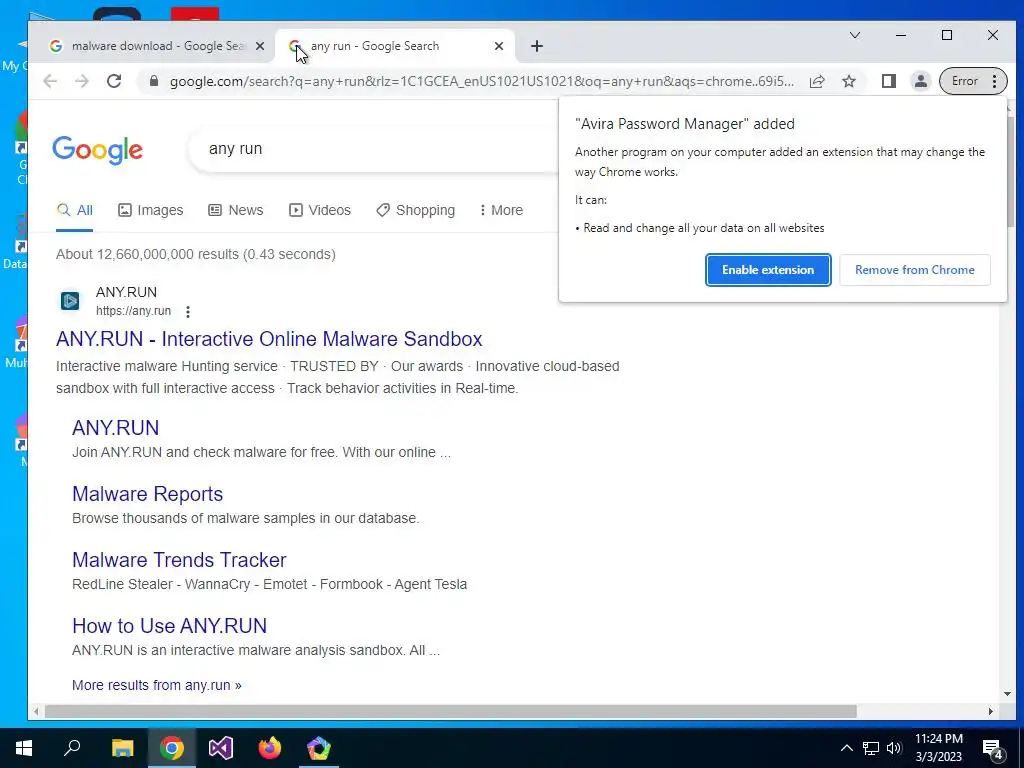Open File Explorer from taskbar
The image size is (1024, 768).
click(122, 748)
